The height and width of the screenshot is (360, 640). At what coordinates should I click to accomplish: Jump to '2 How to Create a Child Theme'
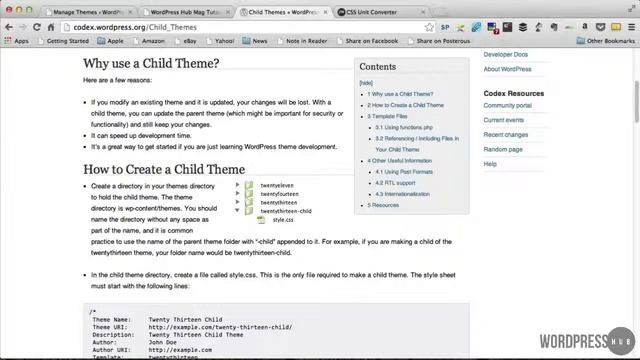click(405, 105)
